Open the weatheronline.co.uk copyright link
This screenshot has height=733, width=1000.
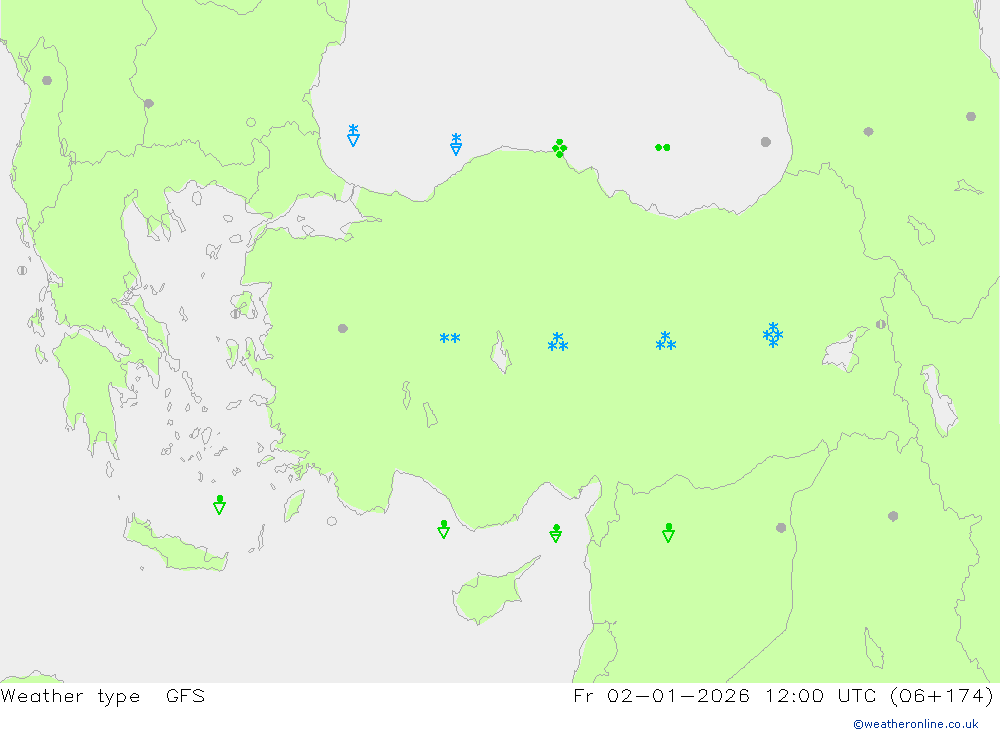point(916,724)
